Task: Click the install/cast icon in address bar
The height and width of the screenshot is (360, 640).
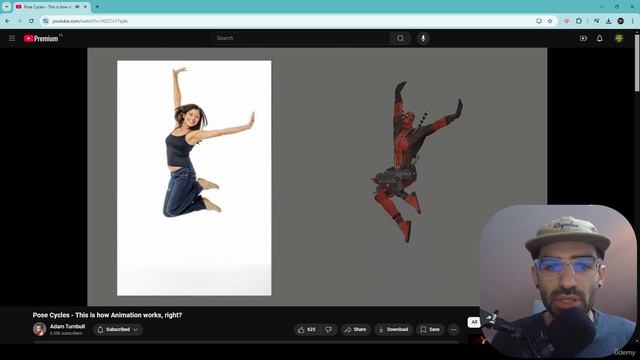Action: coord(539,21)
